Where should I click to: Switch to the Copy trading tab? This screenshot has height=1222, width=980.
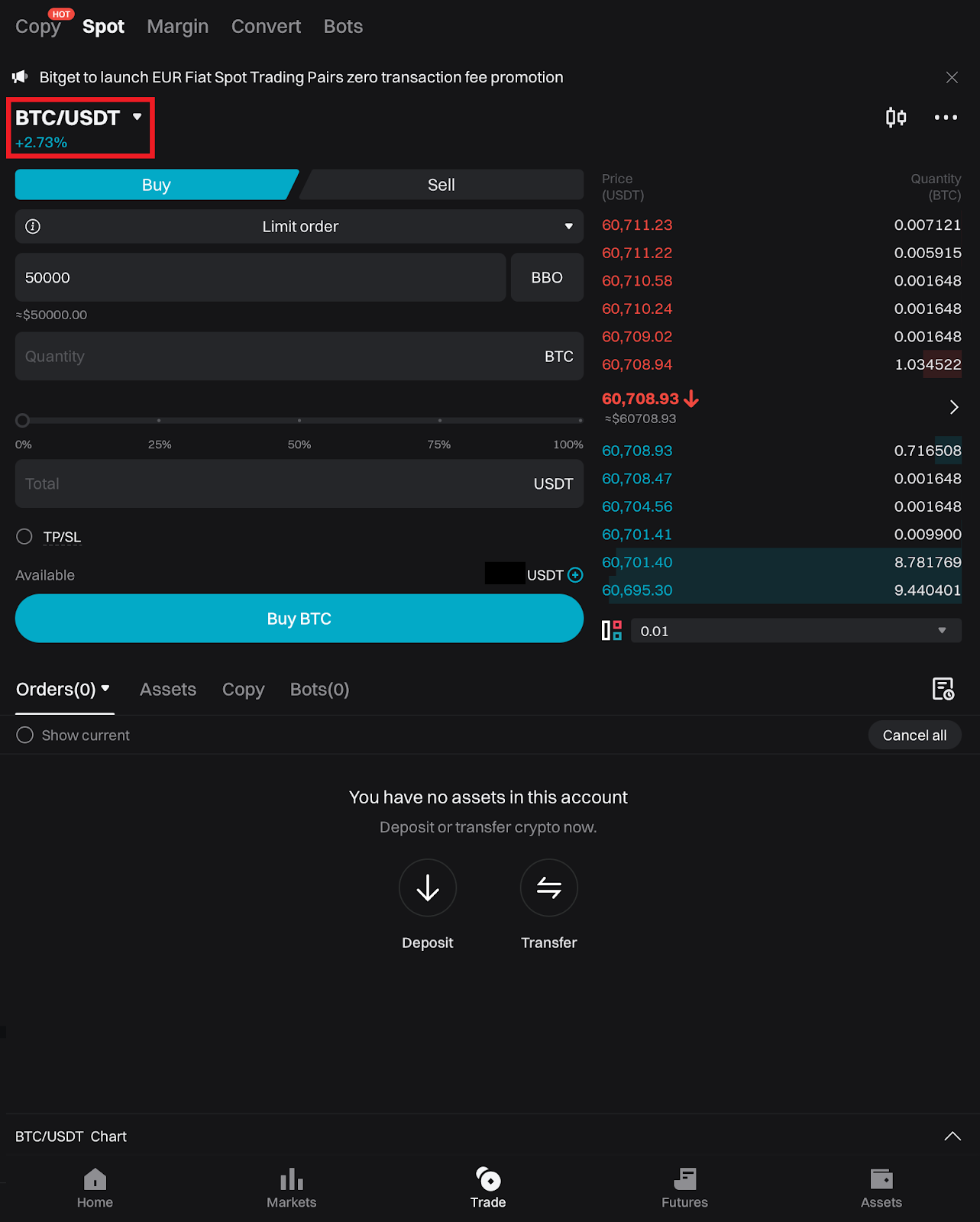pyautogui.click(x=38, y=26)
